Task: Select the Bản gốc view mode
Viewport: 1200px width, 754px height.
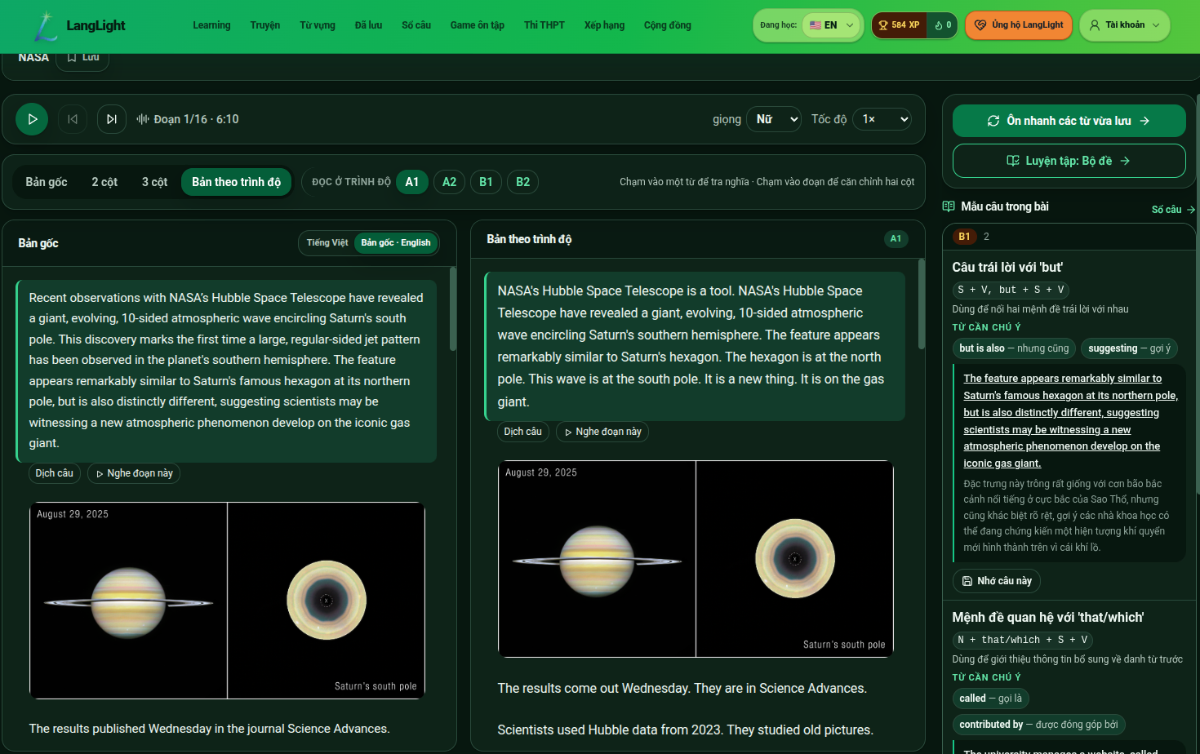Action: coord(47,182)
